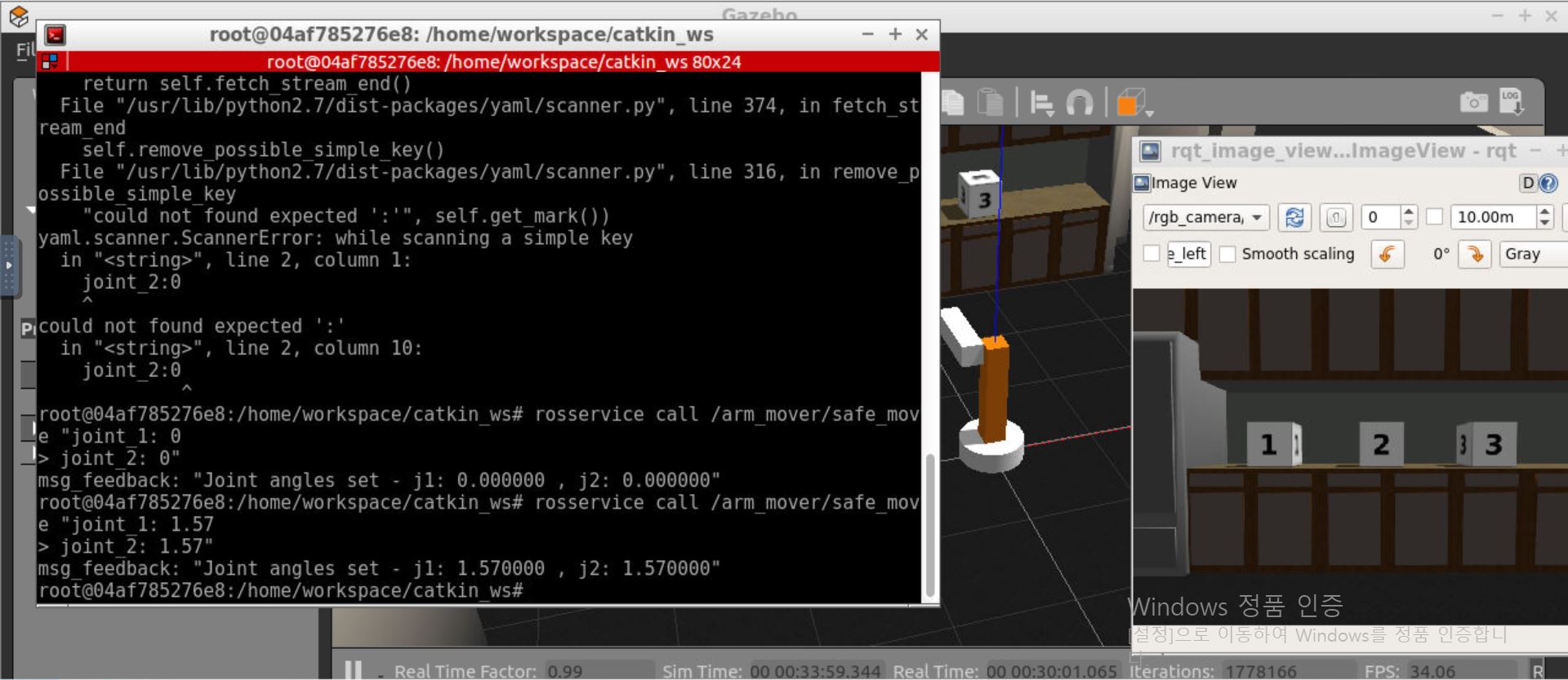Click block number 2 in camera image

(1382, 444)
